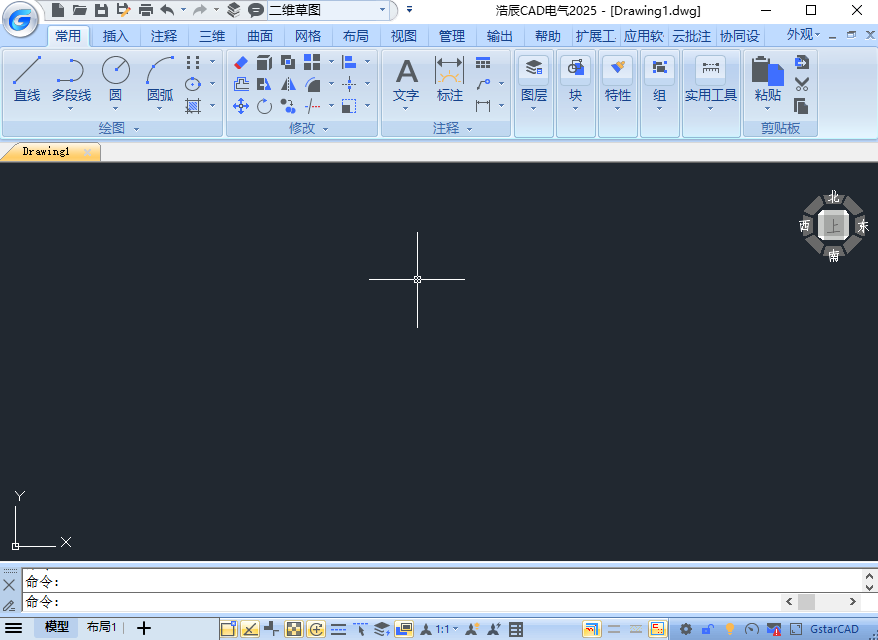This screenshot has width=878, height=640.
Task: Click the Fillet tool icon
Action: click(312, 84)
